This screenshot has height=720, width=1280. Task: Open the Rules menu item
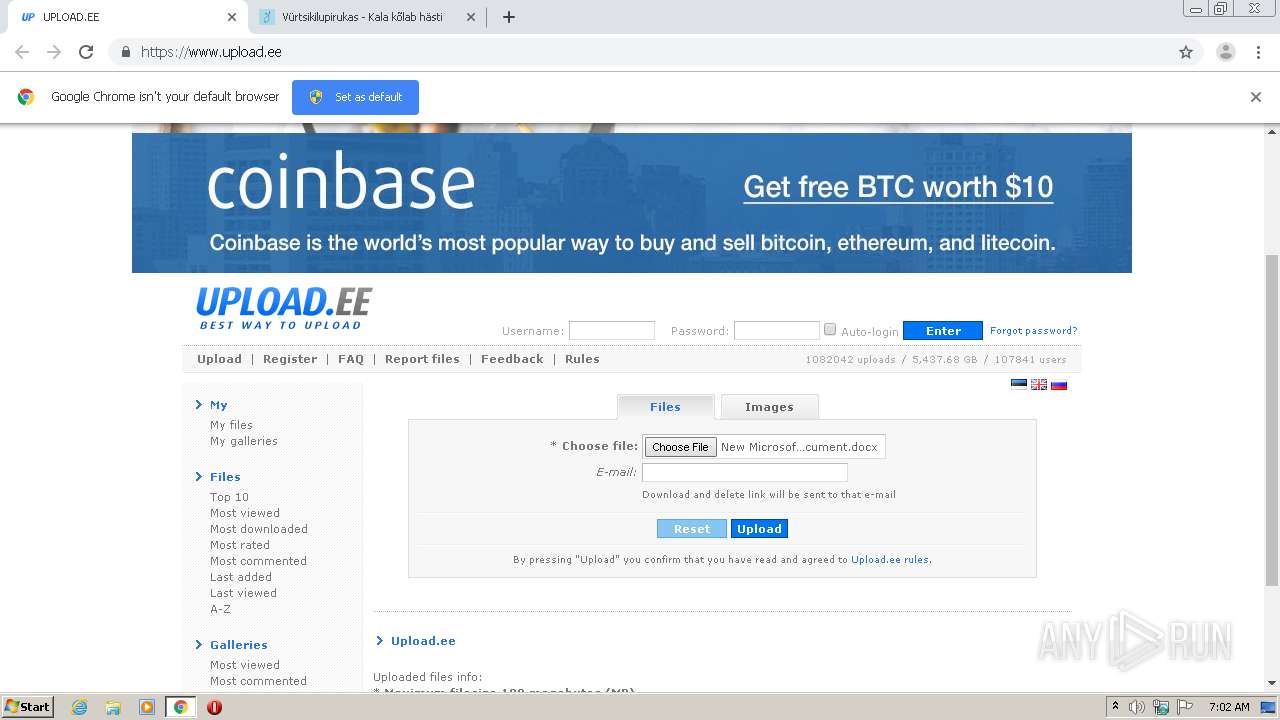tap(582, 359)
